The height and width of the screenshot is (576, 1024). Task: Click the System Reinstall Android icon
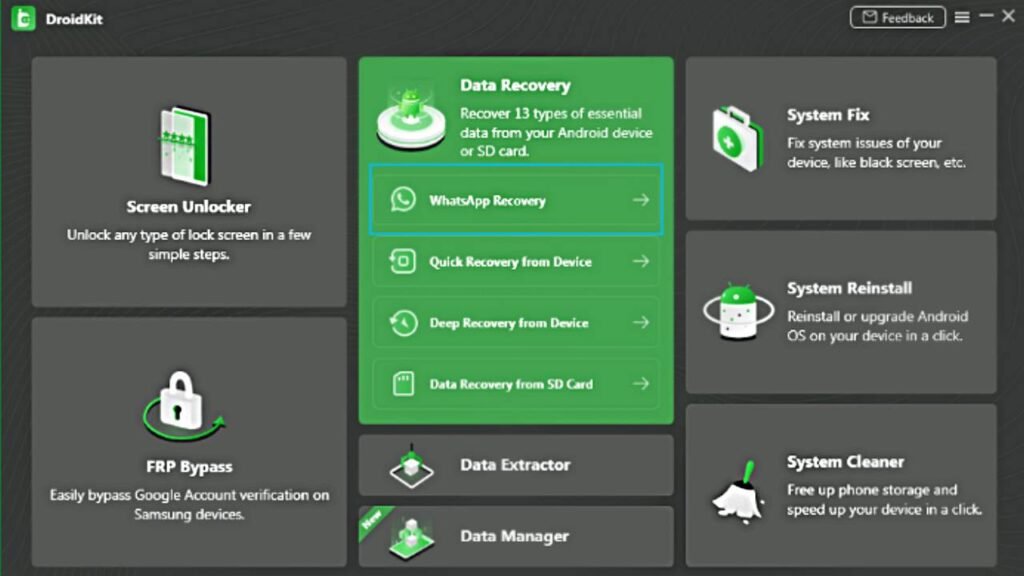coord(739,312)
